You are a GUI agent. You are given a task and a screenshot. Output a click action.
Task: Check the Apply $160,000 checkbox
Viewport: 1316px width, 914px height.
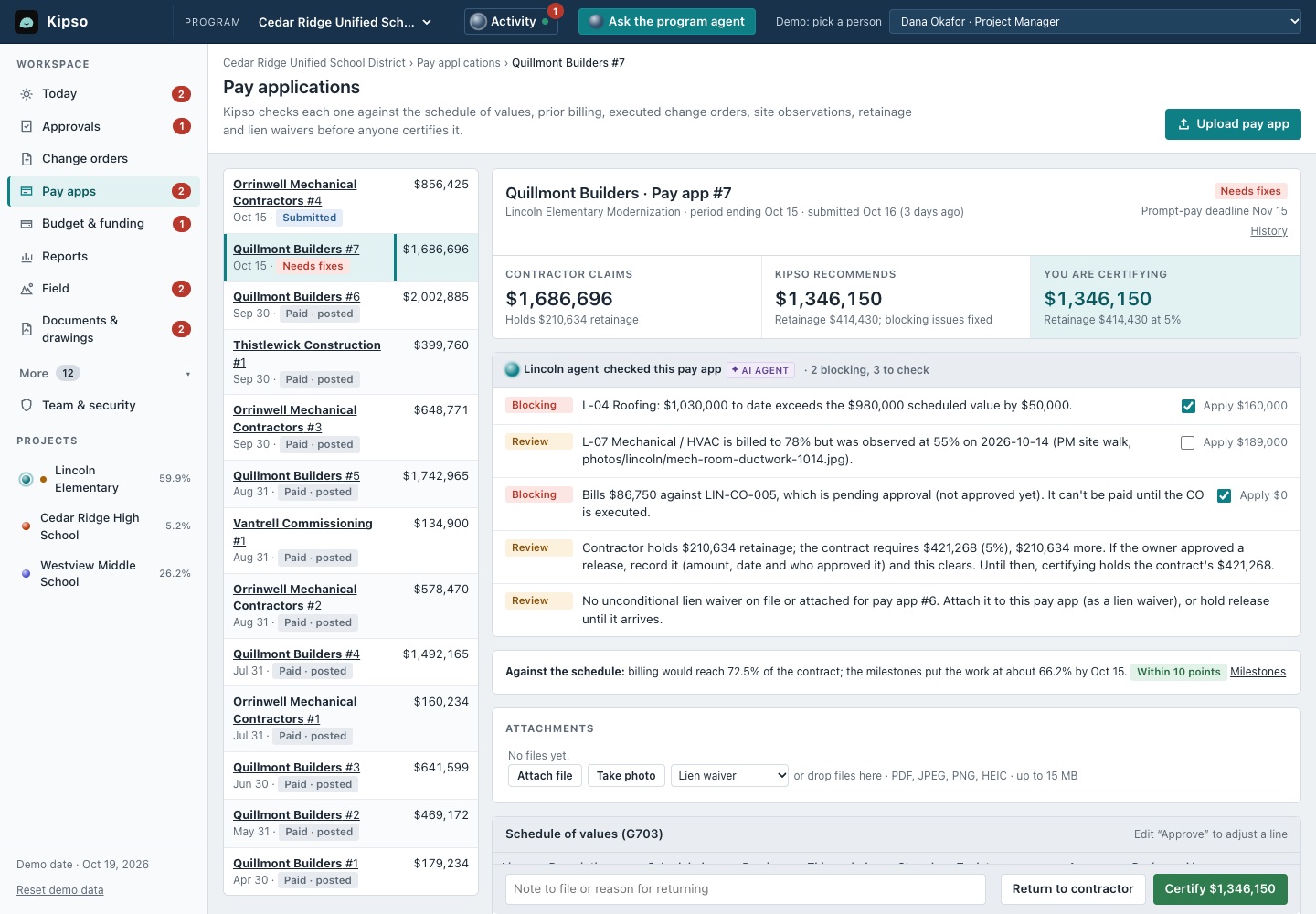pos(1188,406)
